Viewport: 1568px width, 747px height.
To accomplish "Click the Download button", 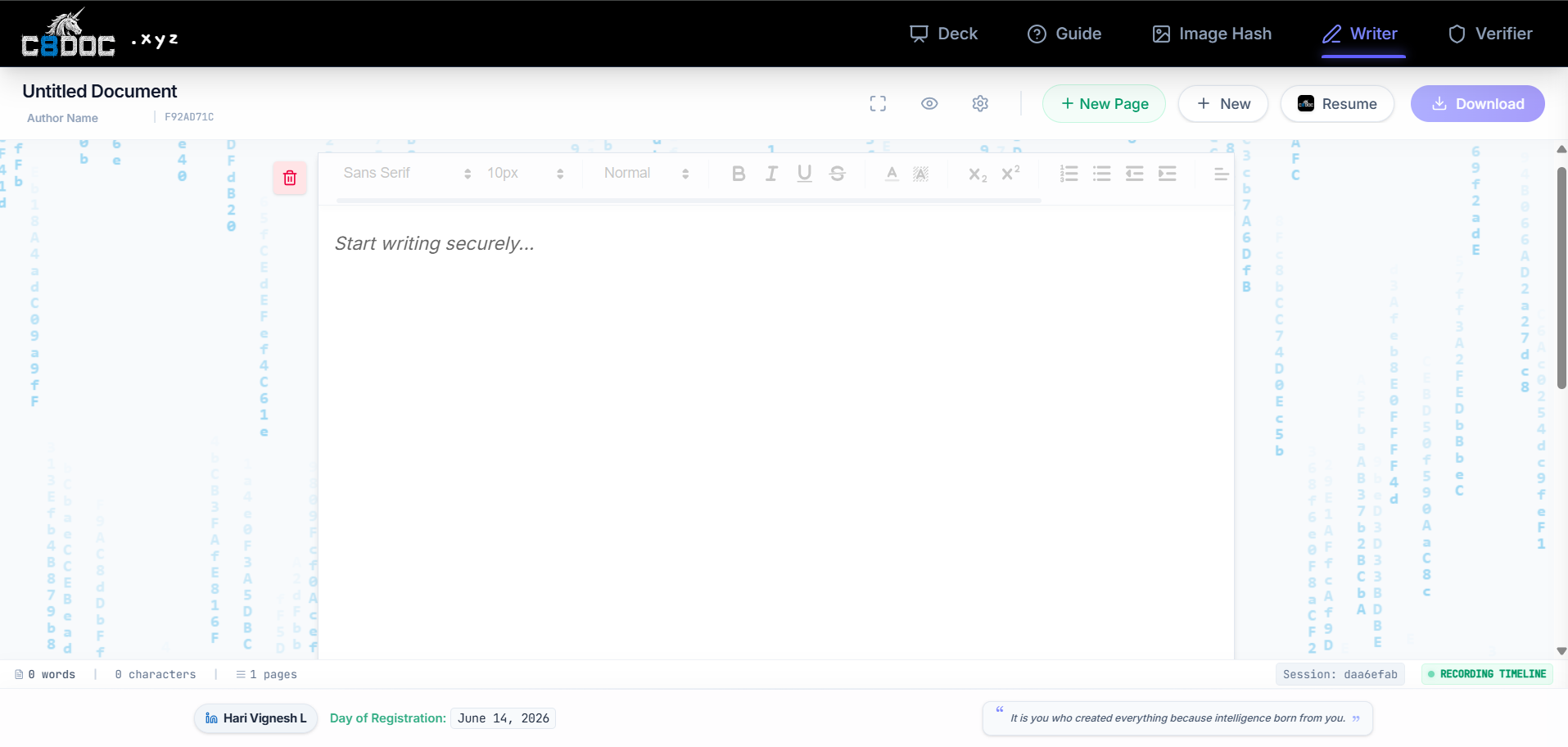I will click(x=1477, y=104).
